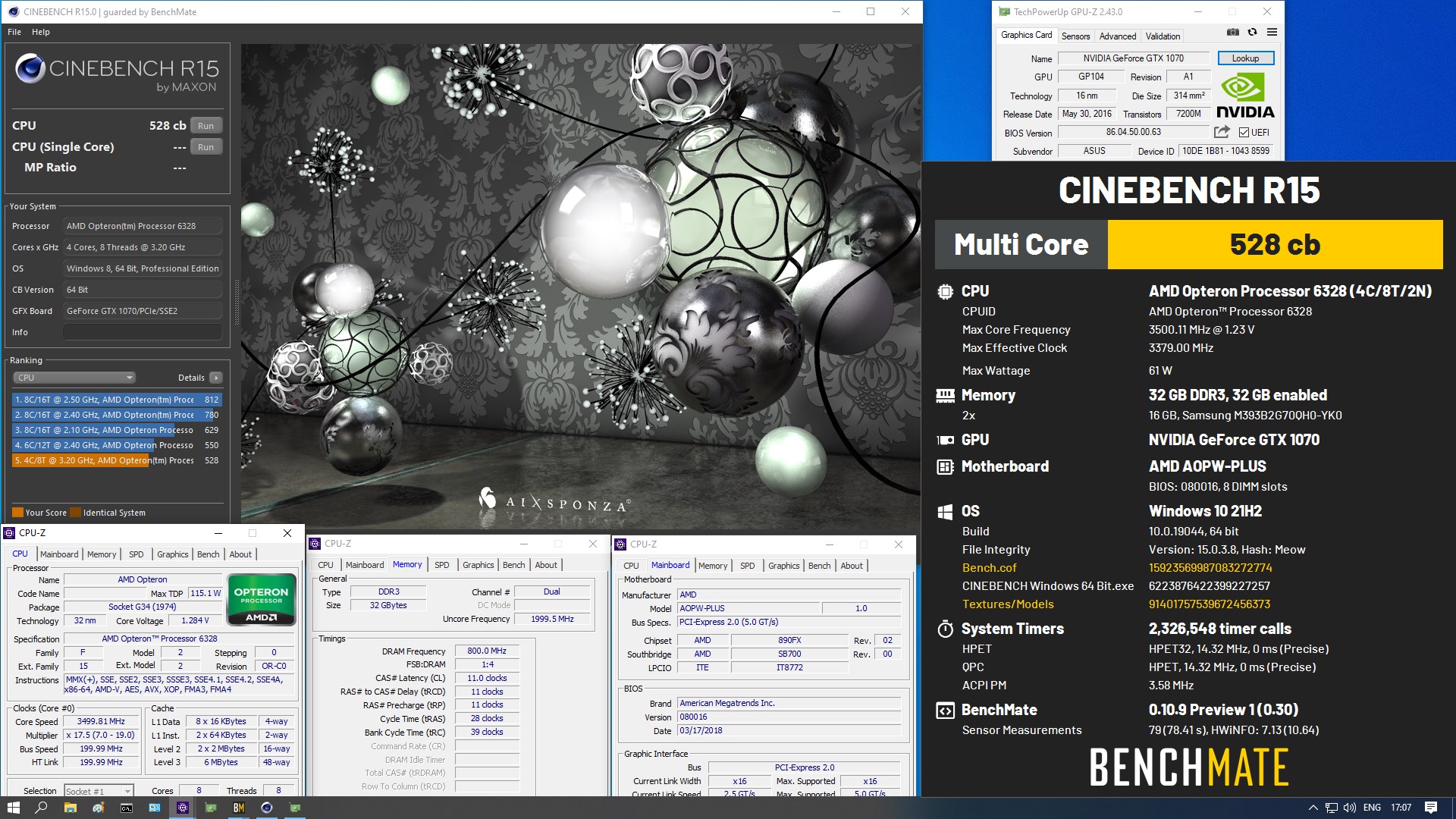This screenshot has width=1456, height=819.
Task: Select the Mainboard tab in leftmost CPU-Z
Action: coord(59,554)
